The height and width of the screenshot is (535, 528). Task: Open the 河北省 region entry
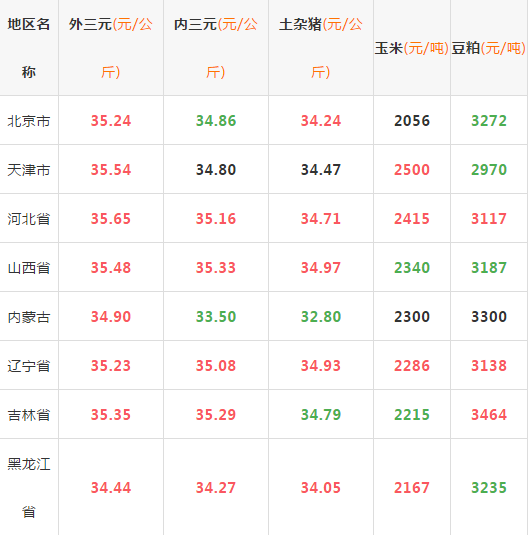pos(29,219)
